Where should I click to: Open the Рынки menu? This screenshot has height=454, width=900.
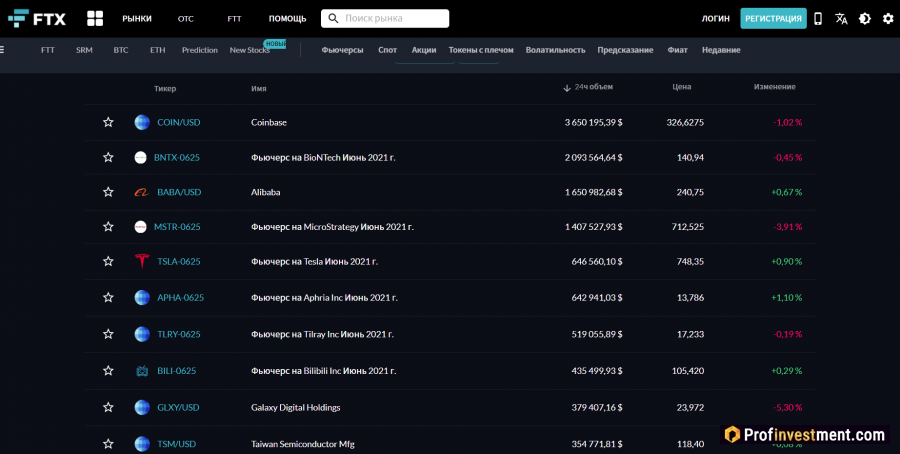point(137,18)
